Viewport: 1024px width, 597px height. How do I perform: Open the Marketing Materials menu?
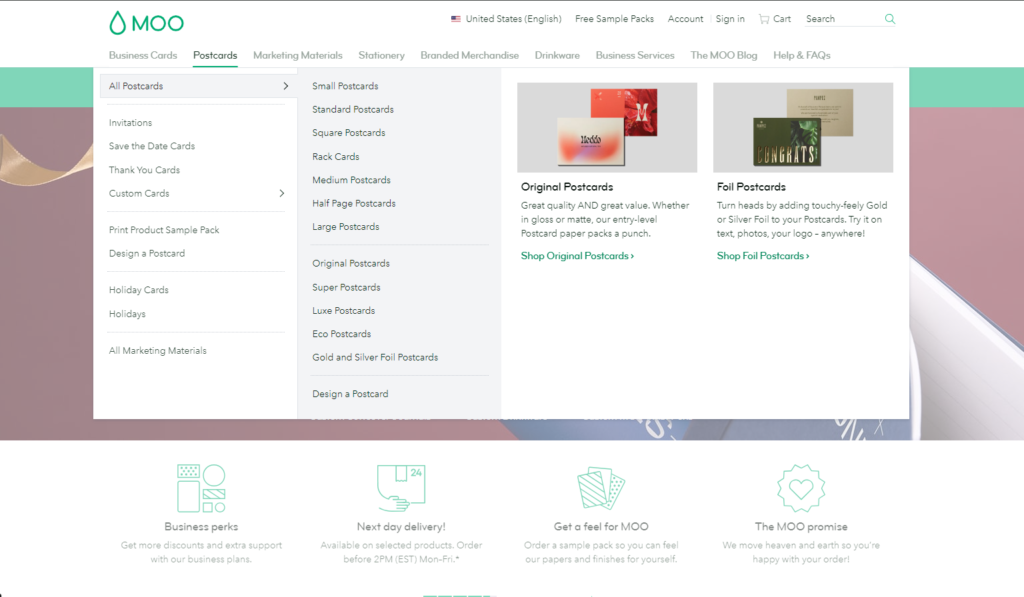tap(297, 55)
